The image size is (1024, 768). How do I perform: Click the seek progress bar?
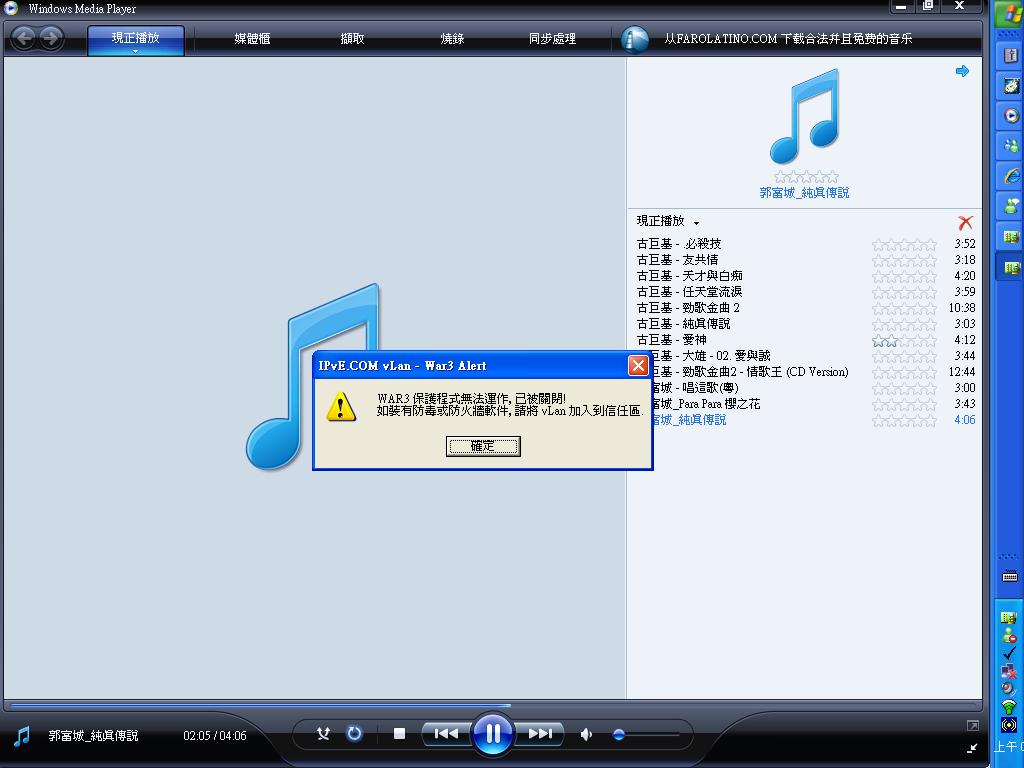(x=493, y=705)
